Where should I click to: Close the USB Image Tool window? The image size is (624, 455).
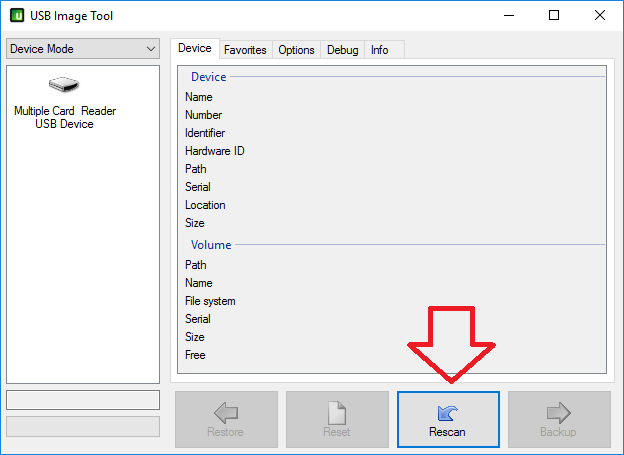(x=600, y=16)
